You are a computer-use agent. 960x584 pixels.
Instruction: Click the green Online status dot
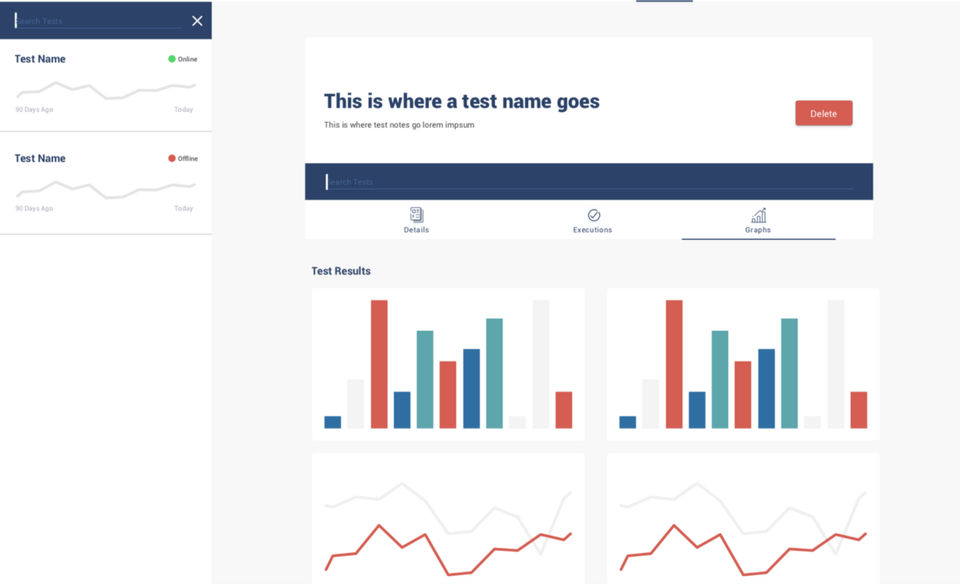coord(172,59)
